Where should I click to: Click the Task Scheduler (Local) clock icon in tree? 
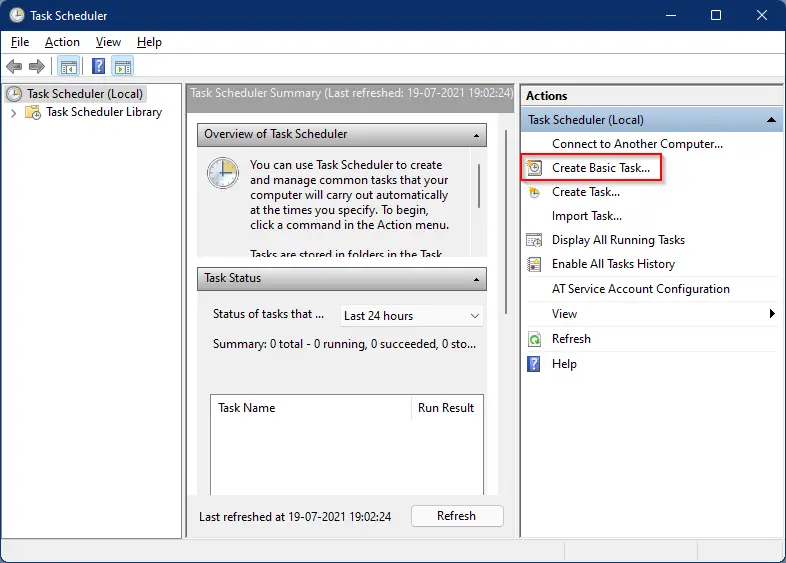[14, 94]
